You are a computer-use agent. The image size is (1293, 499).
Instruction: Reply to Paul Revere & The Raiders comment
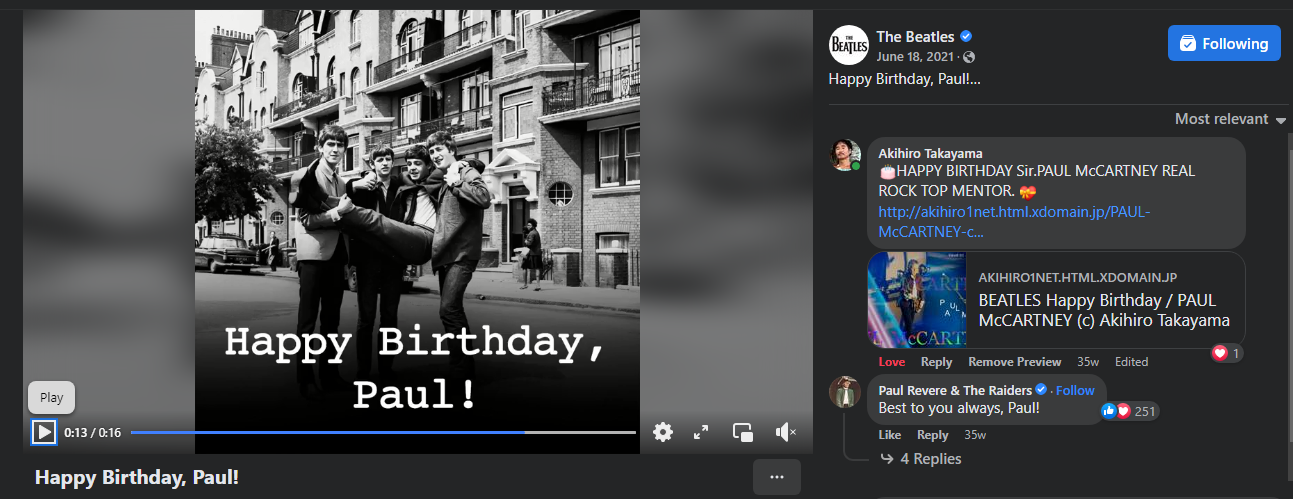932,435
